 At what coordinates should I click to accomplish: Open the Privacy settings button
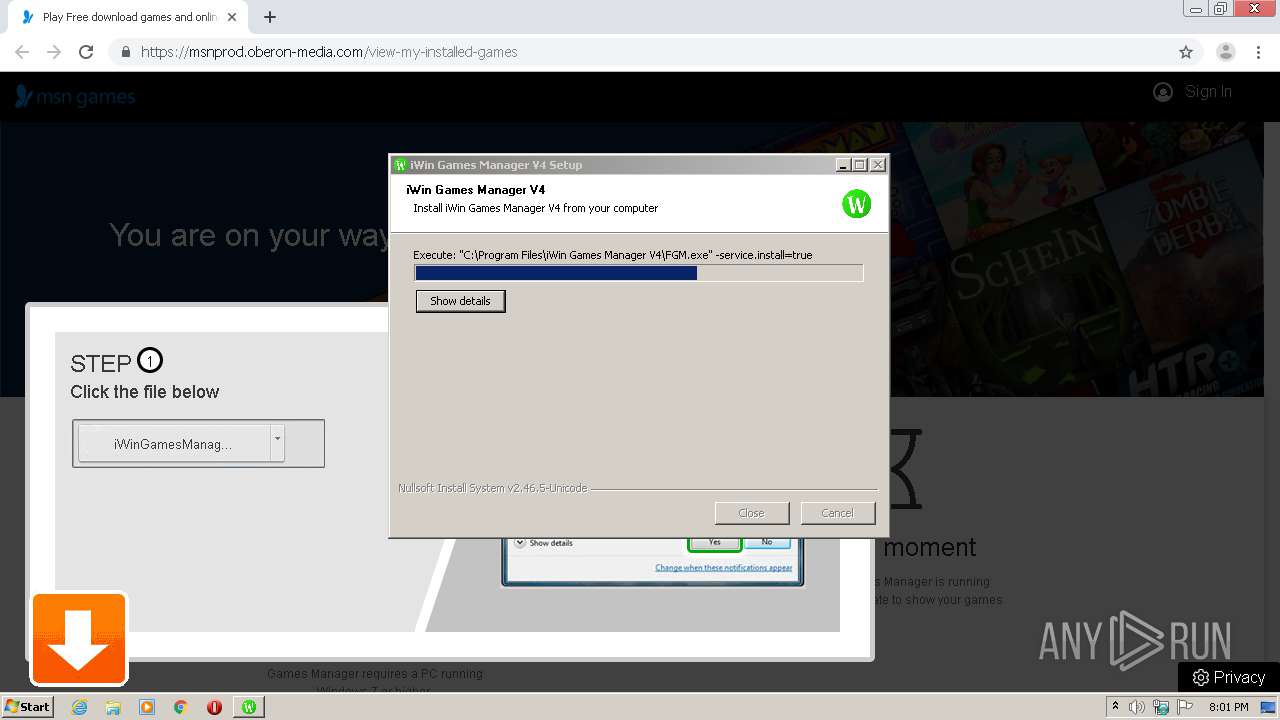pyautogui.click(x=1229, y=677)
